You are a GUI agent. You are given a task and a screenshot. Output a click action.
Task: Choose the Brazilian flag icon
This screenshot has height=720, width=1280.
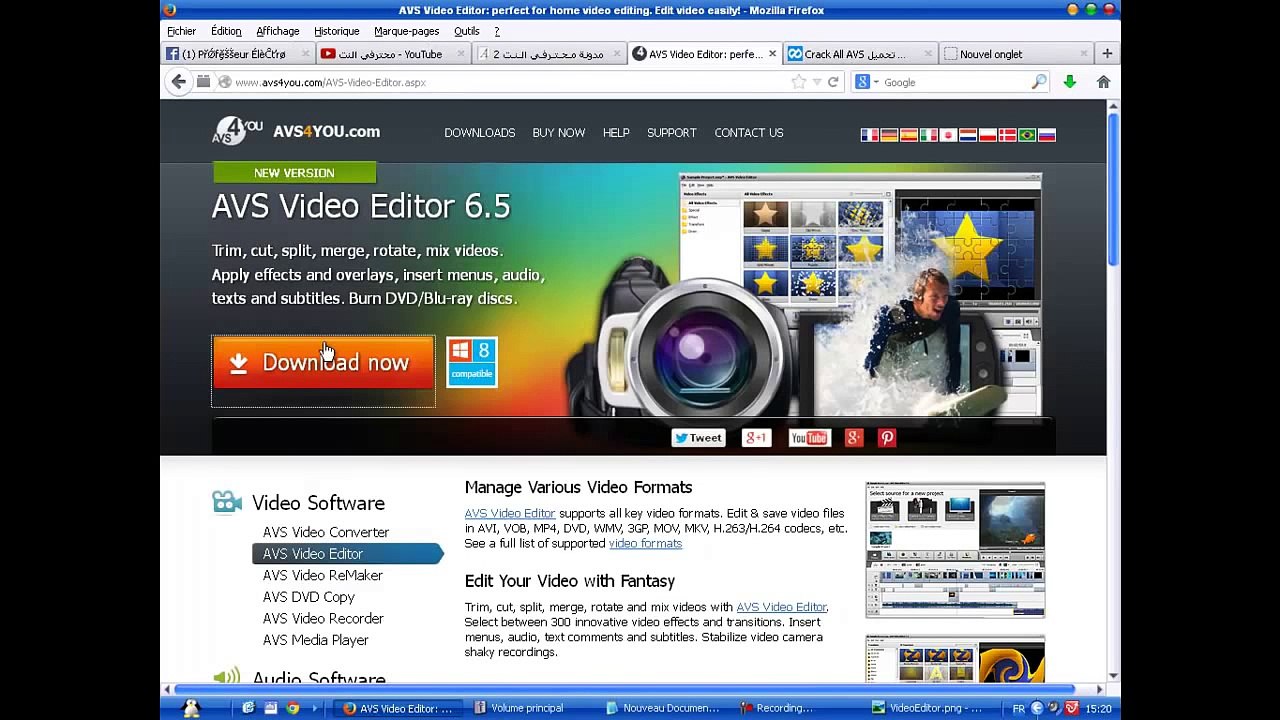1027,135
